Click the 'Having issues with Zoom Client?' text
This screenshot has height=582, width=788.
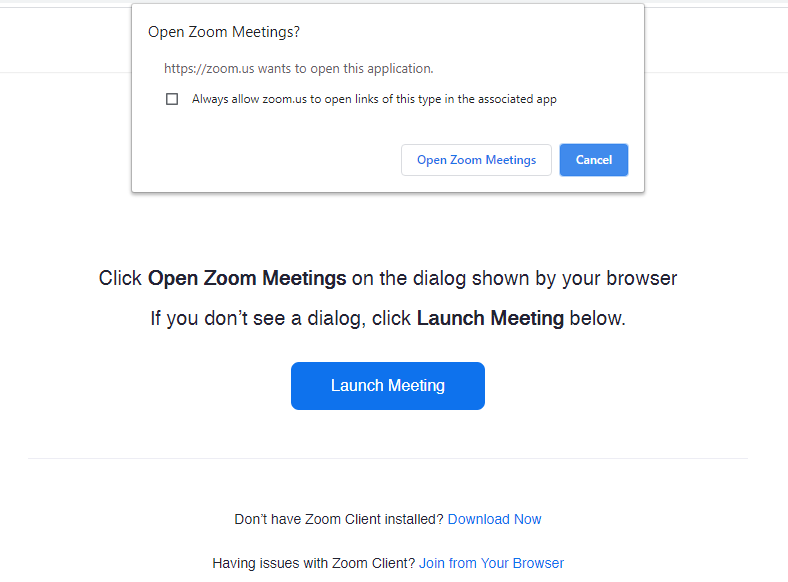[313, 563]
